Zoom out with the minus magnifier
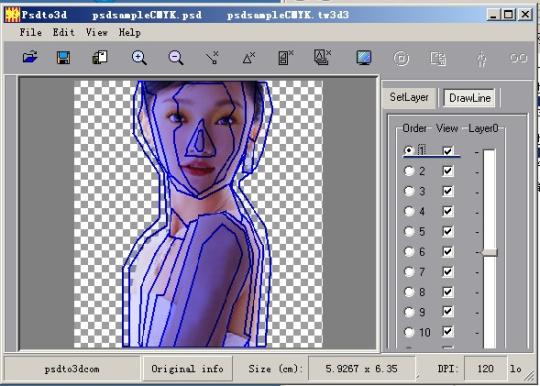 (x=176, y=58)
